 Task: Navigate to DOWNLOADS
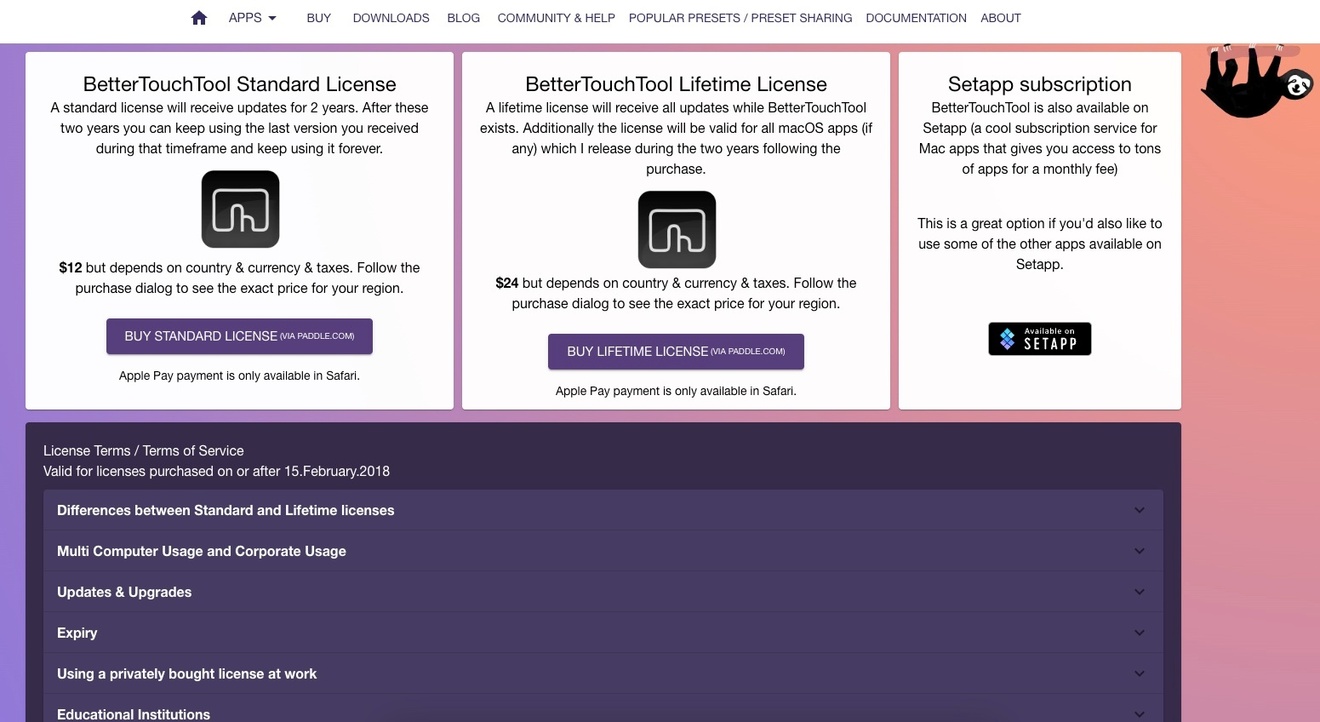point(391,18)
